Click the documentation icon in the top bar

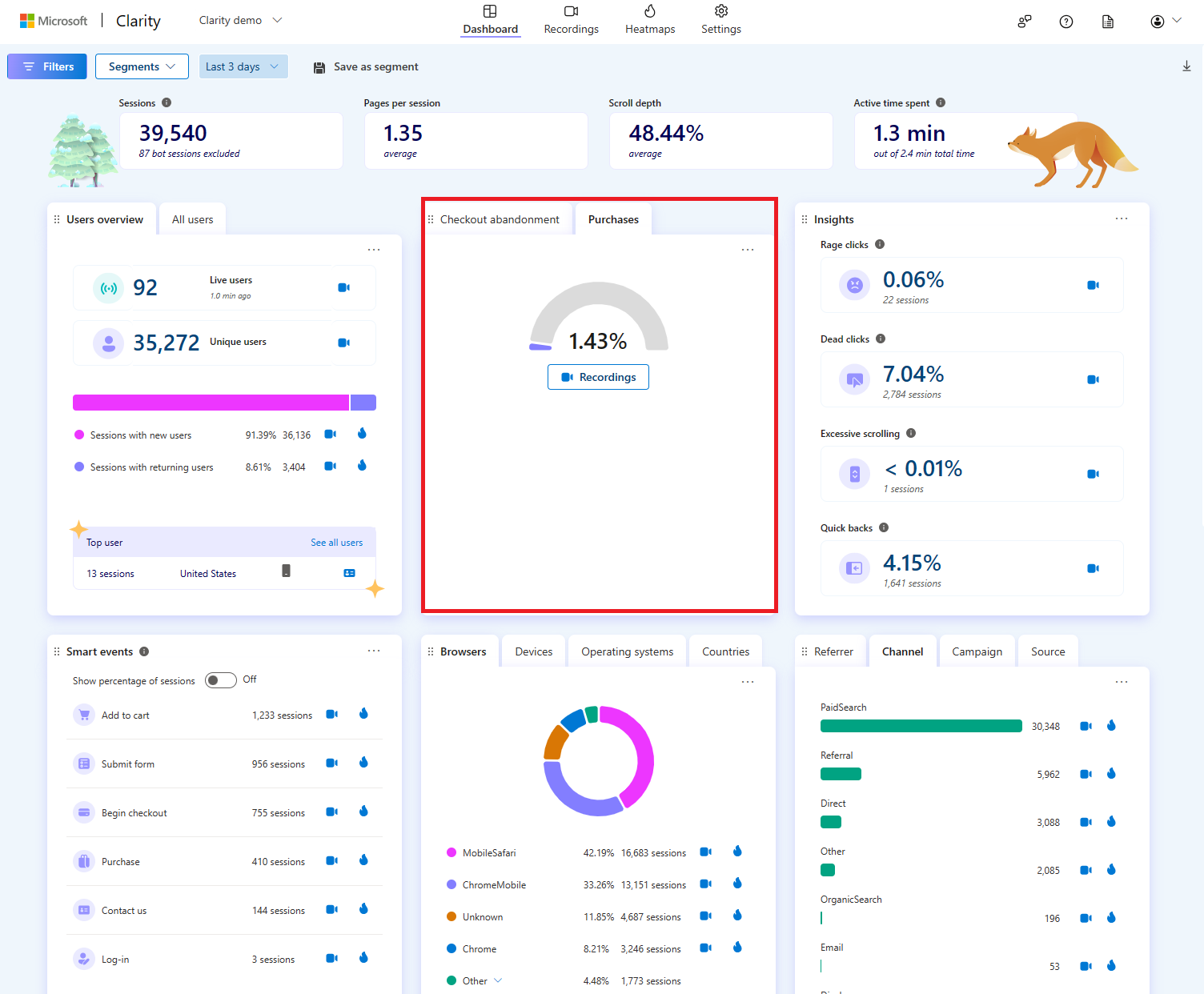tap(1107, 21)
